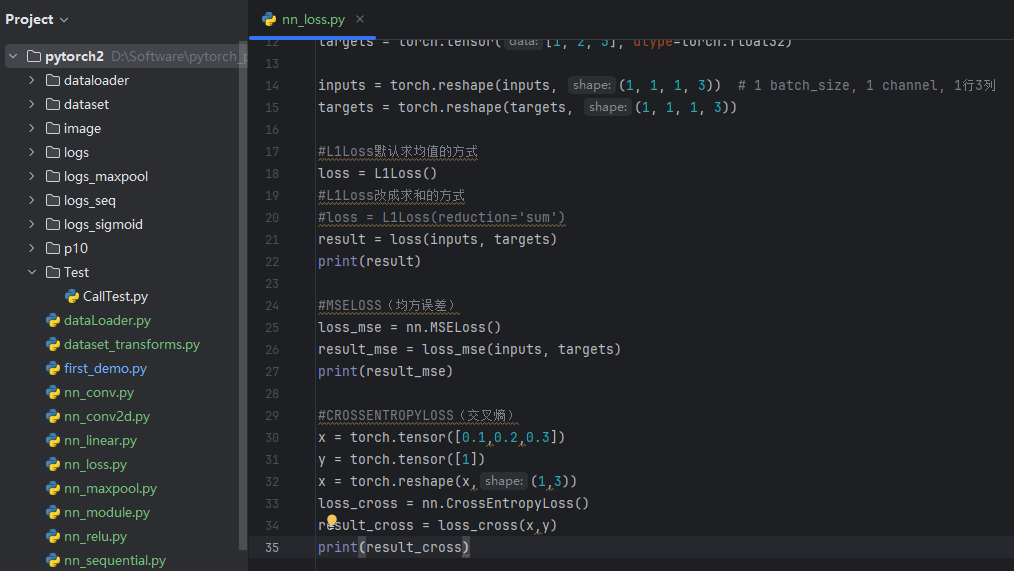Click the nn_loss.py icon in project tree
Viewport: 1014px width, 571px height.
pos(53,464)
